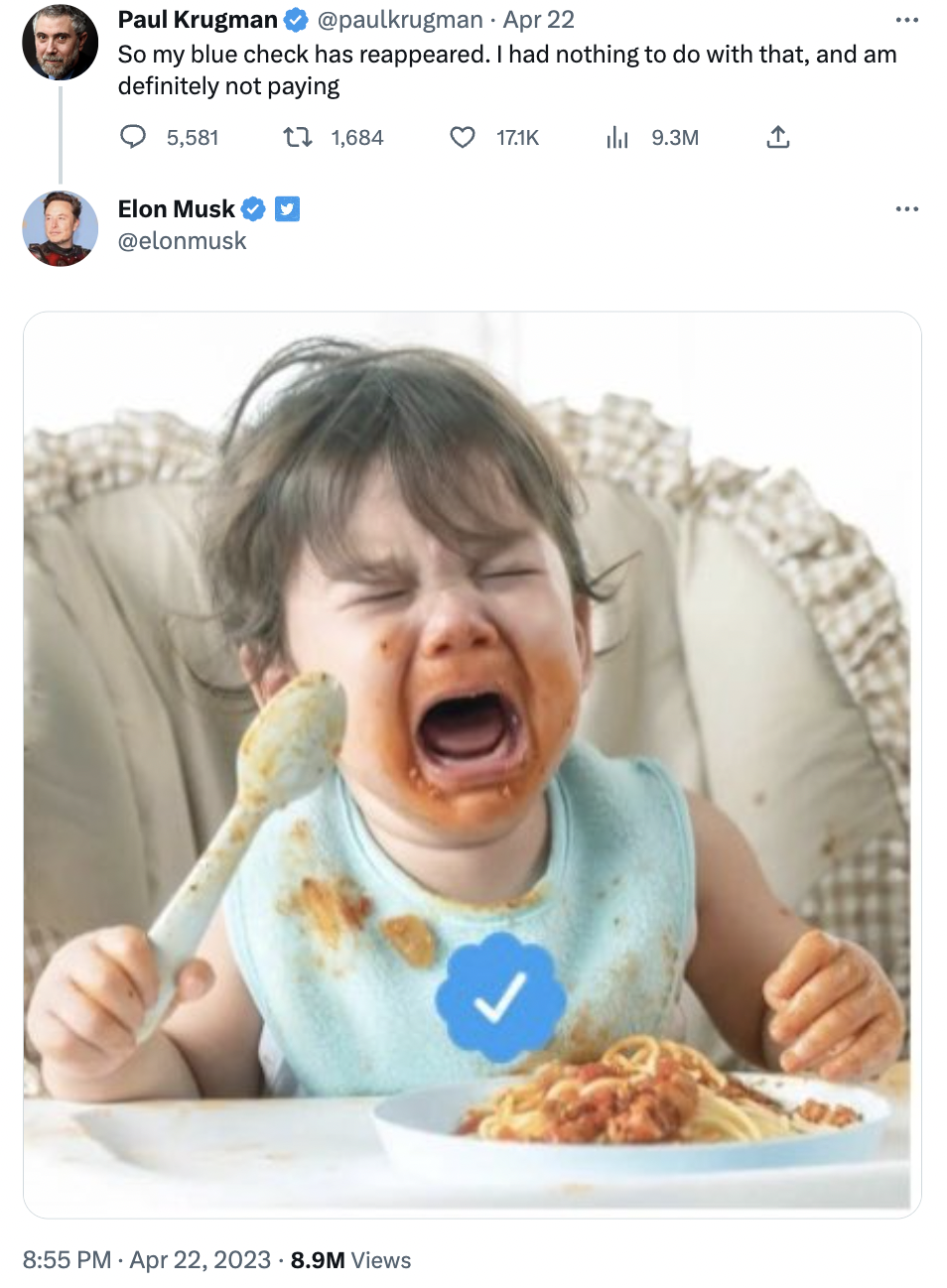Click the 8.9M Views count
The width and height of the screenshot is (947, 1288).
pos(350,1260)
